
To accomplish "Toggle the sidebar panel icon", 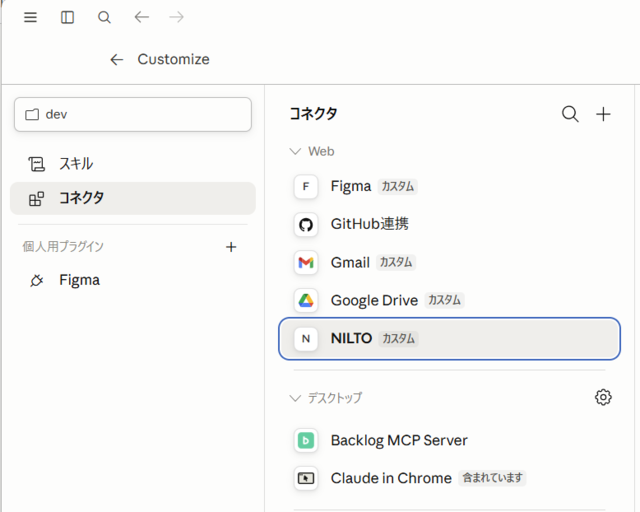I will coord(67,17).
